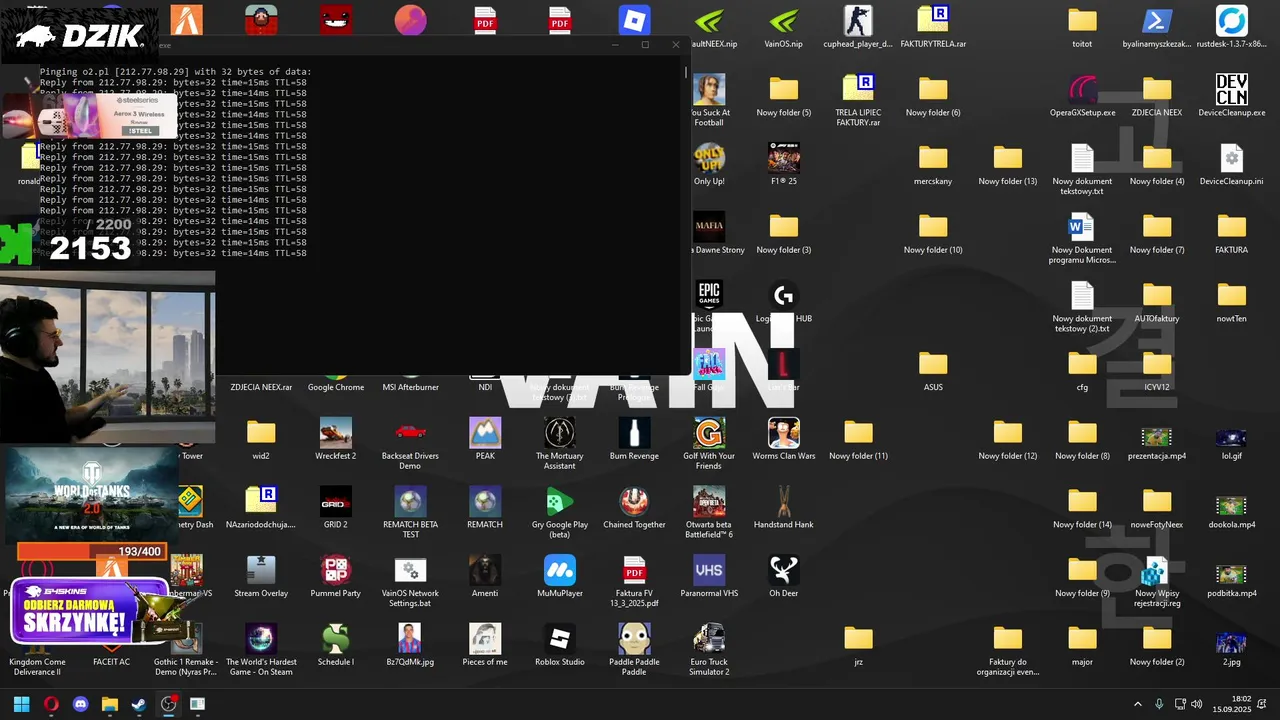
Task: Open the cuphead_player_d... Counter-Strike icon
Action: (x=858, y=28)
